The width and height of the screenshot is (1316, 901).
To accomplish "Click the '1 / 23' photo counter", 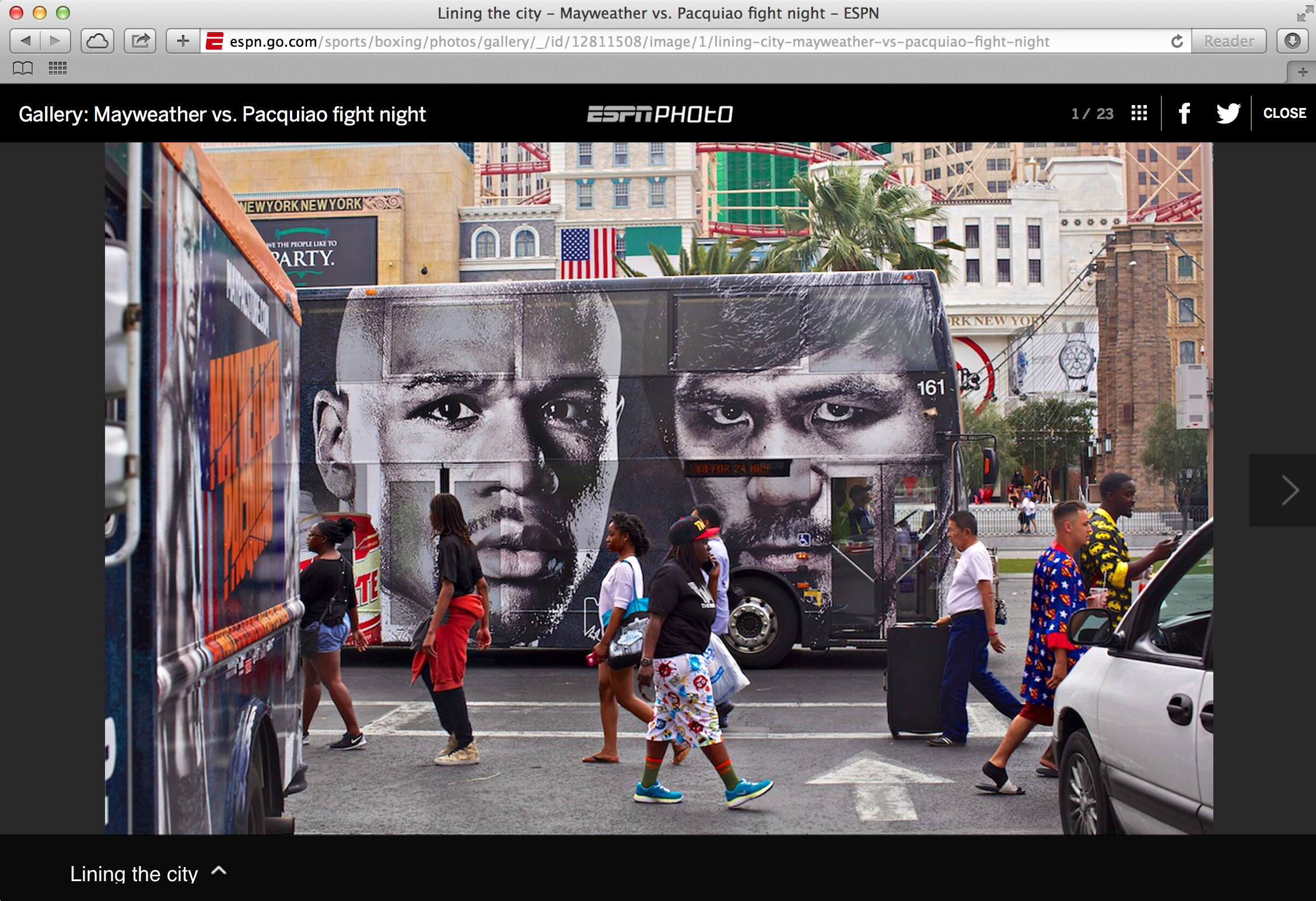I will tap(1092, 113).
